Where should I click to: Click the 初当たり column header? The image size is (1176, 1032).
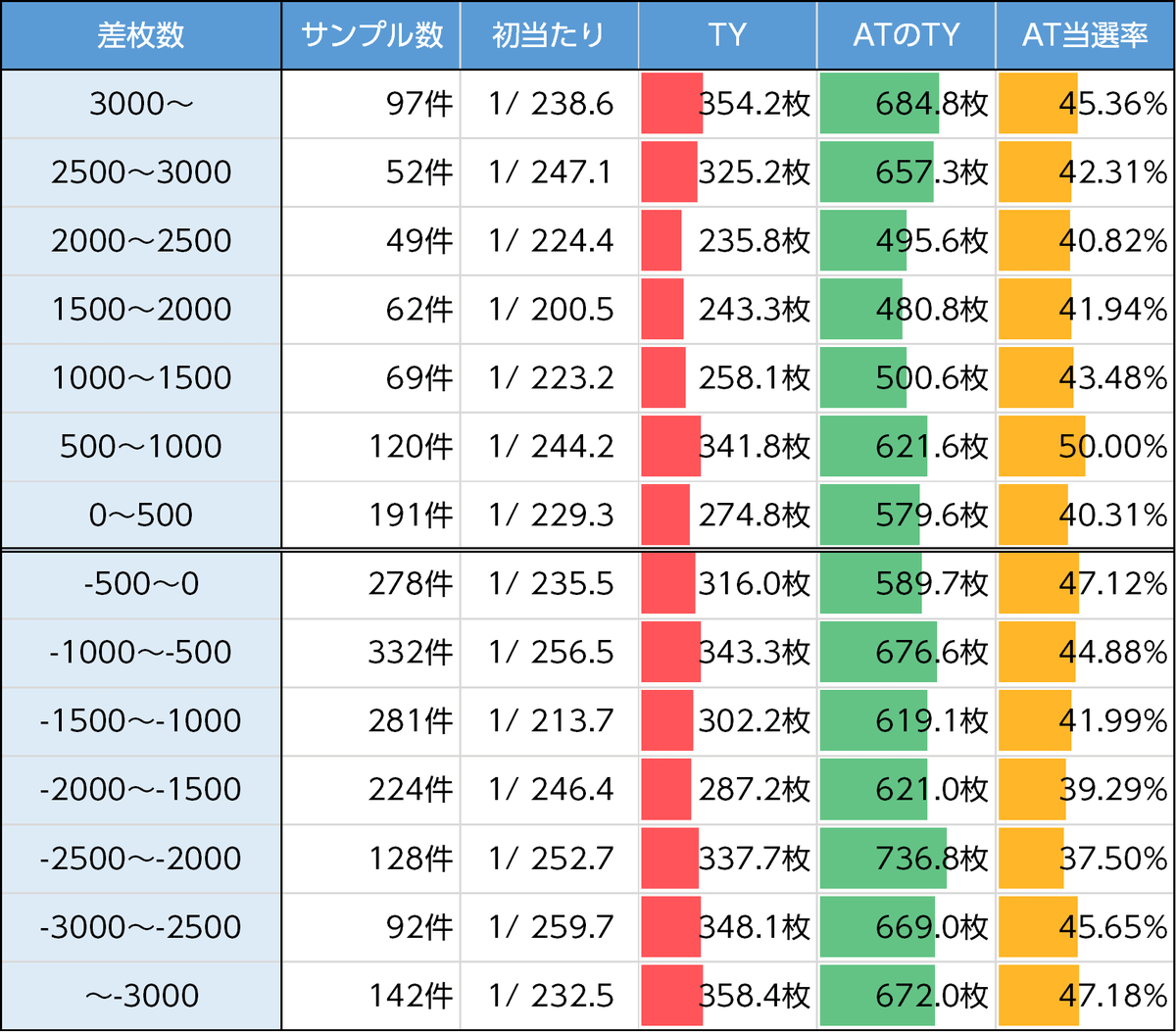pos(549,35)
